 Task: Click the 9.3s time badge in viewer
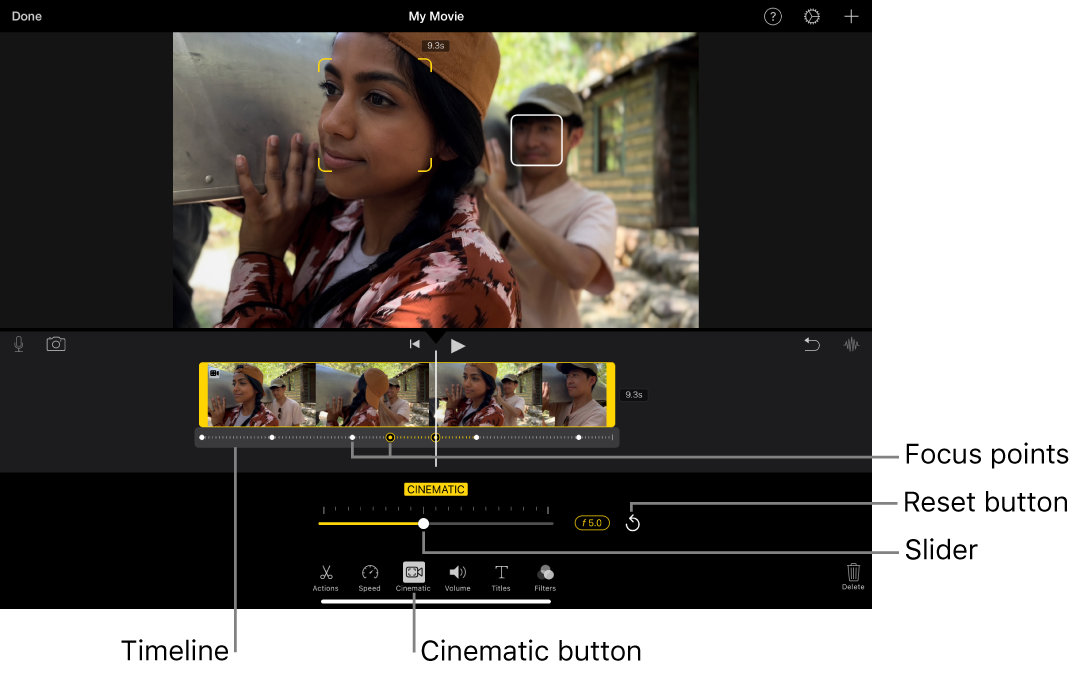[436, 45]
